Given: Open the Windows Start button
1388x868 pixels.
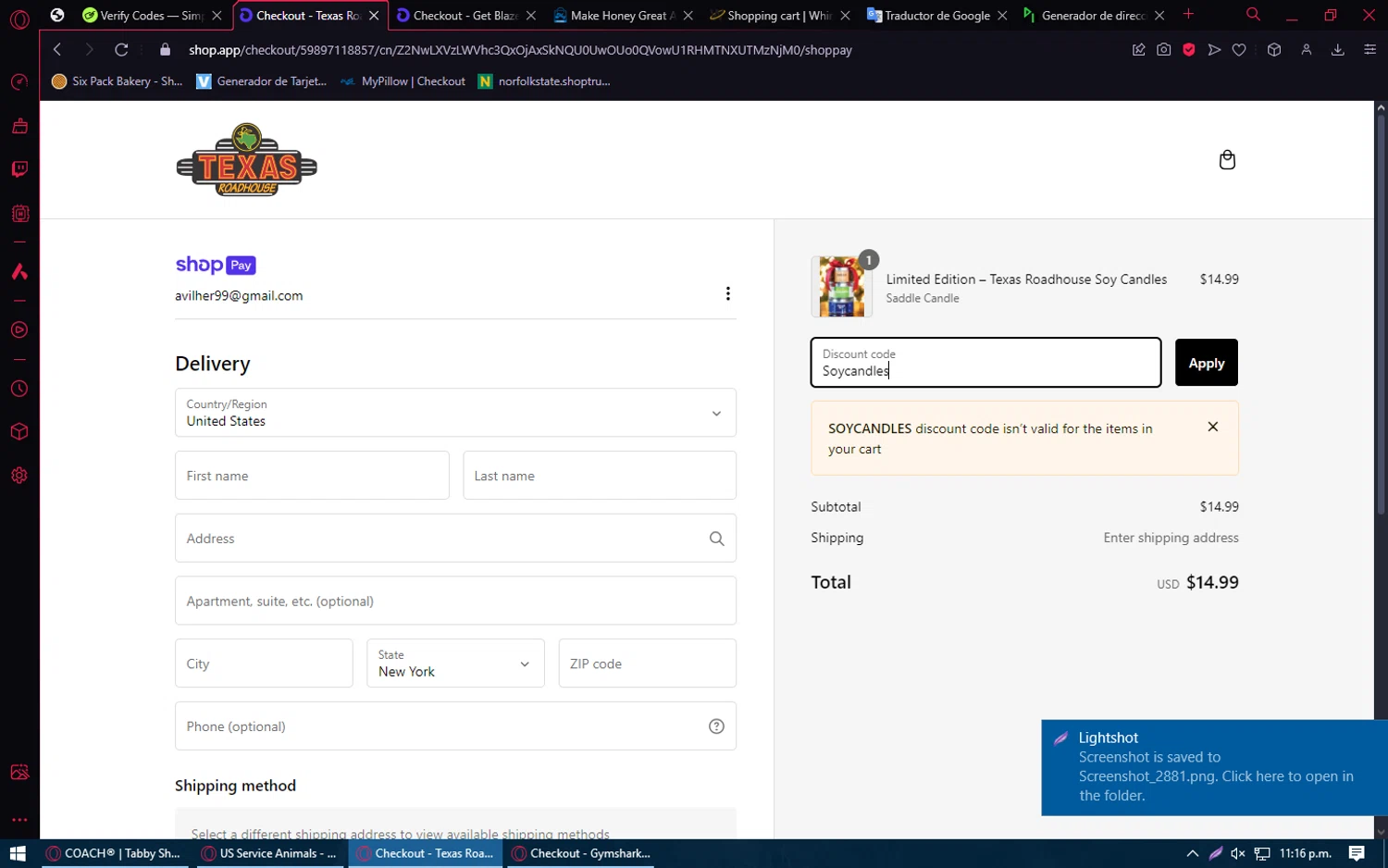Looking at the screenshot, I should (18, 853).
